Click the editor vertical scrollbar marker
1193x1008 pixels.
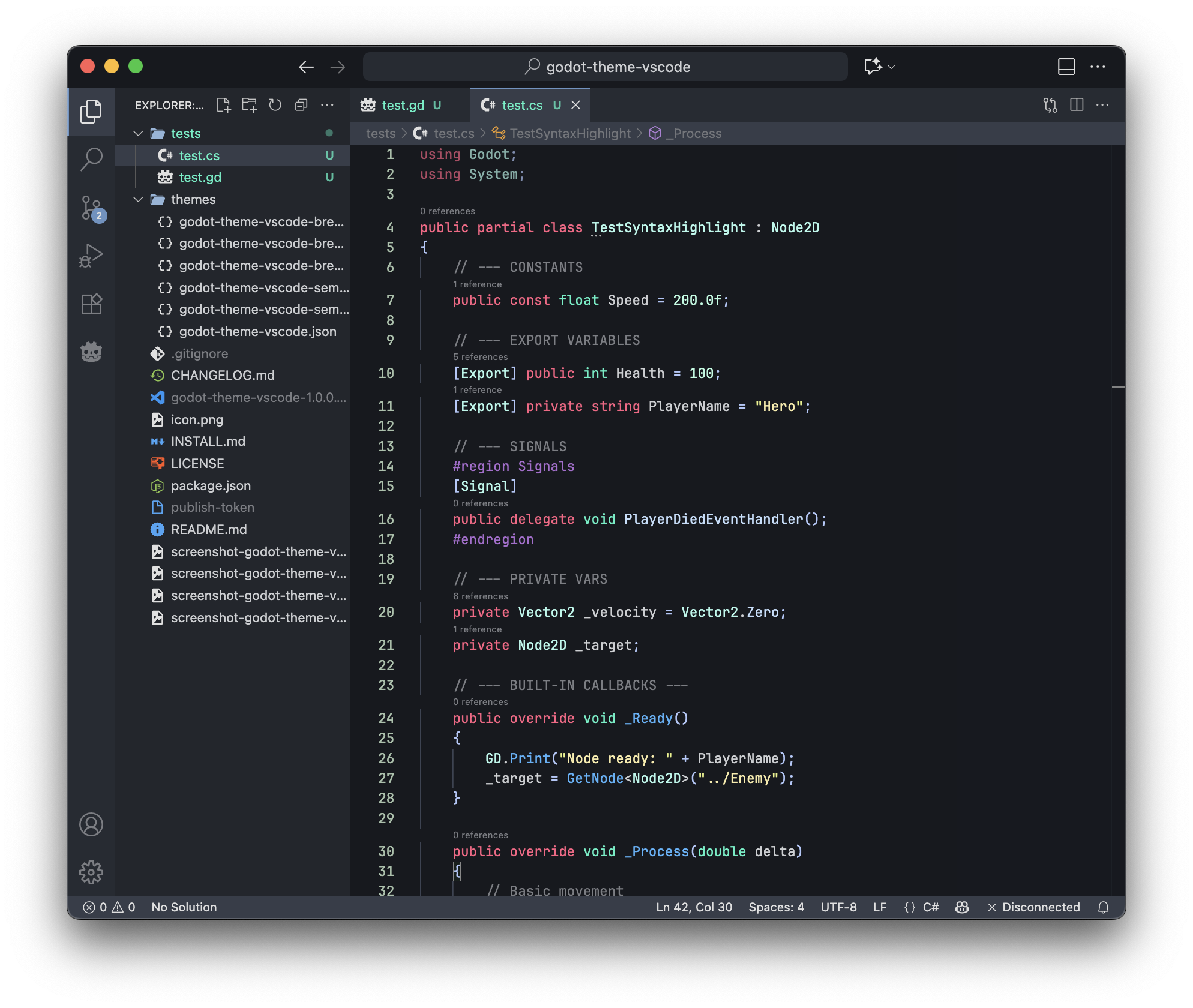(x=1117, y=388)
